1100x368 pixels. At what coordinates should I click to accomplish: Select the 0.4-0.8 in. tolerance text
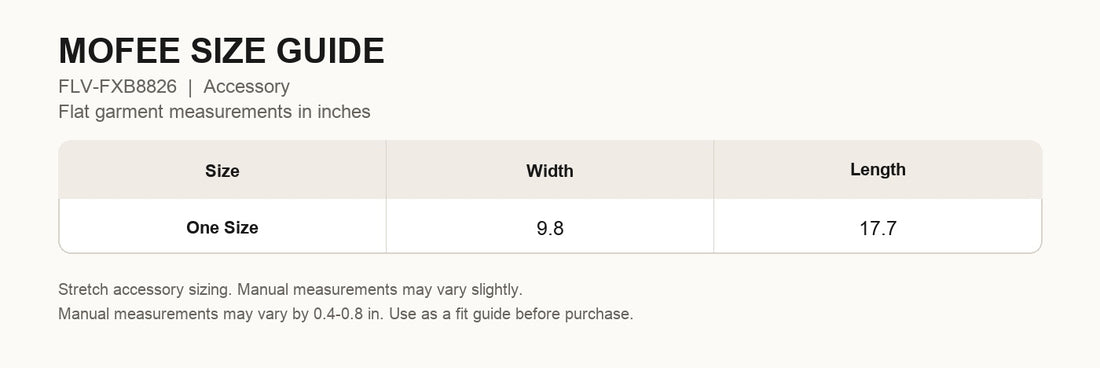pos(349,314)
